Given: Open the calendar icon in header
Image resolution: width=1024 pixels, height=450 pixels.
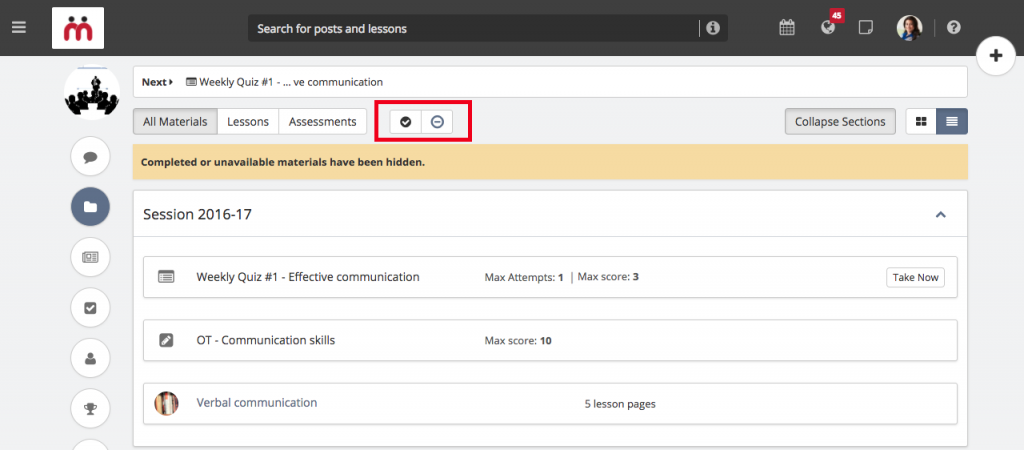Looking at the screenshot, I should pyautogui.click(x=787, y=28).
